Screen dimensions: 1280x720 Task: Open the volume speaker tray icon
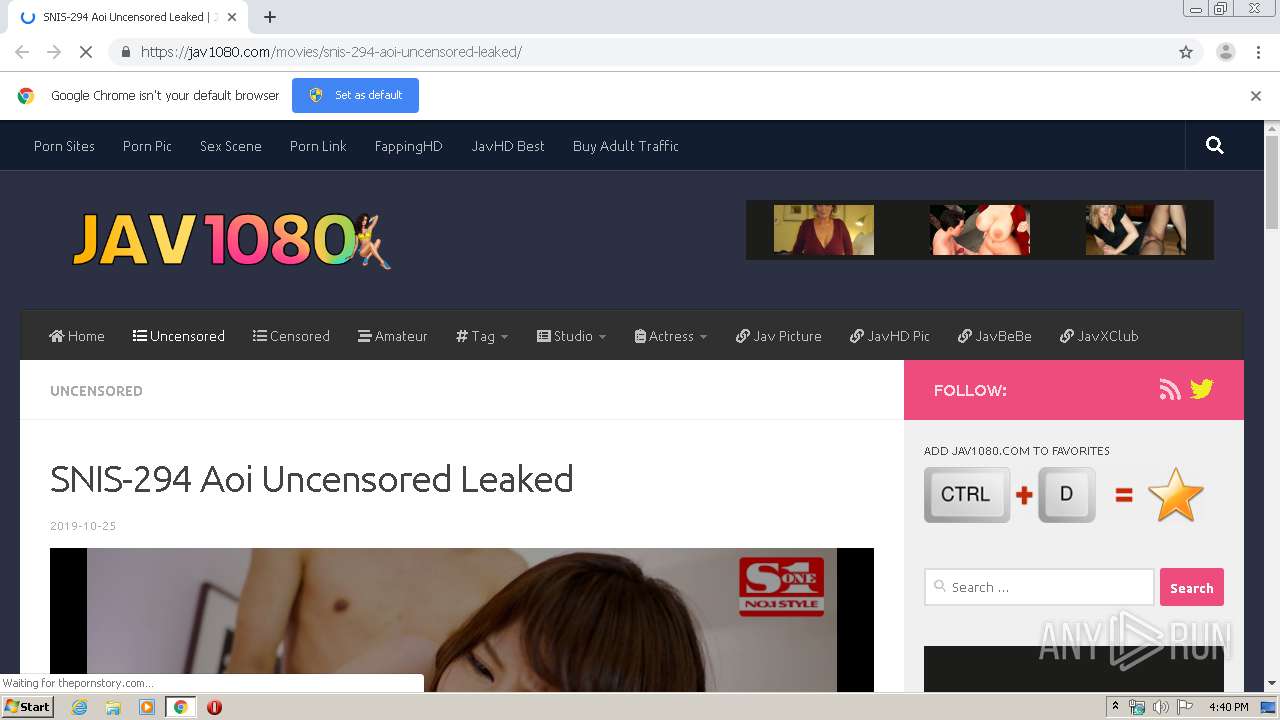(x=1160, y=707)
